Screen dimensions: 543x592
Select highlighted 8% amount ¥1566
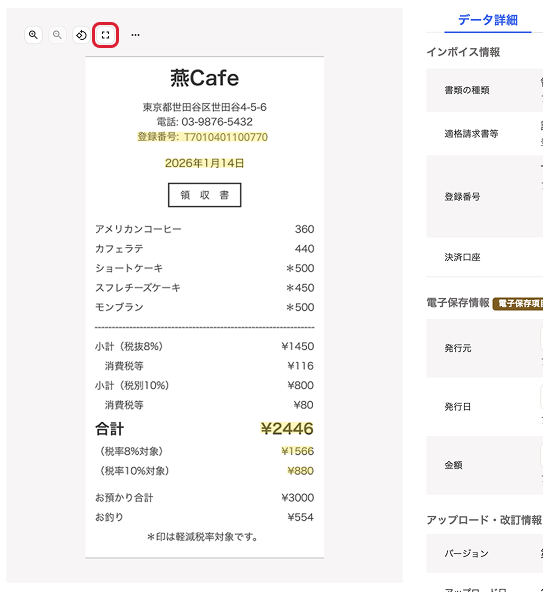click(298, 451)
